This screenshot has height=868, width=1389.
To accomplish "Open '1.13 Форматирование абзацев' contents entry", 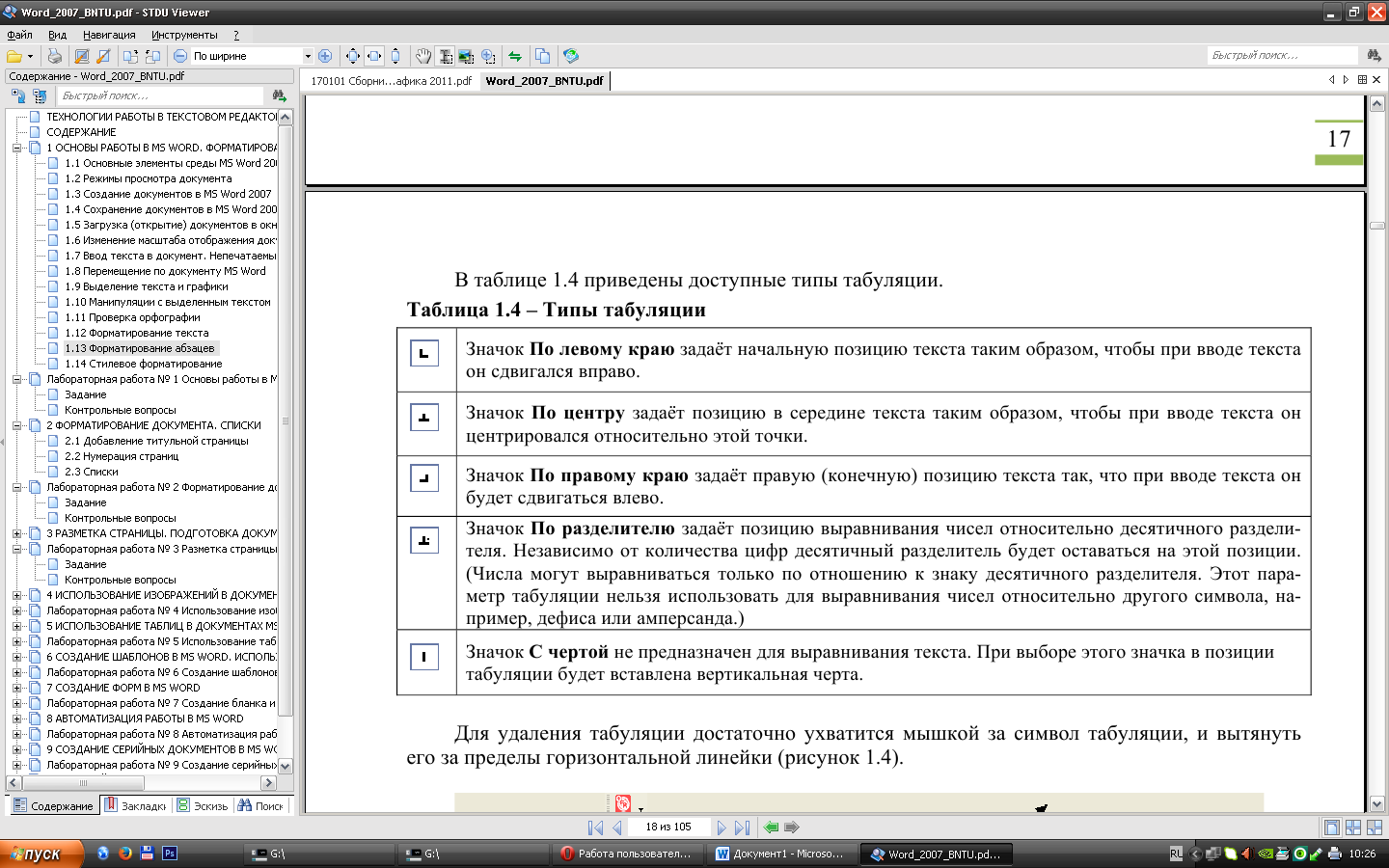I will pos(140,348).
